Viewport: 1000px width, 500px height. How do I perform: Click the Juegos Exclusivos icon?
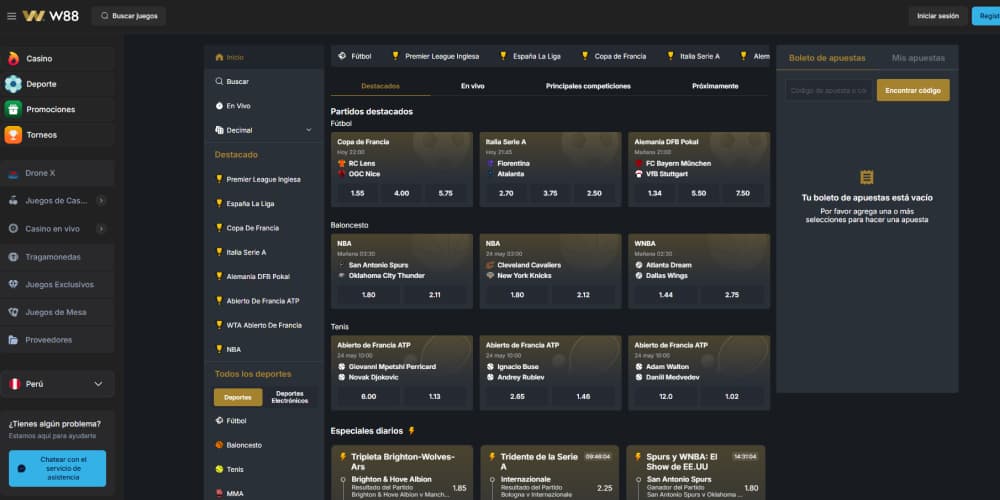pos(13,284)
